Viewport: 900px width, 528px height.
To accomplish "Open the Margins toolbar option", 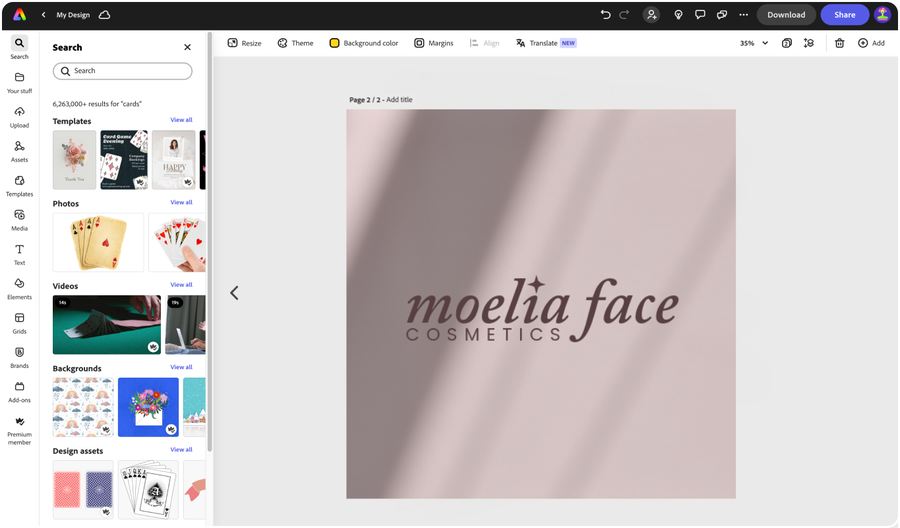I will 434,43.
